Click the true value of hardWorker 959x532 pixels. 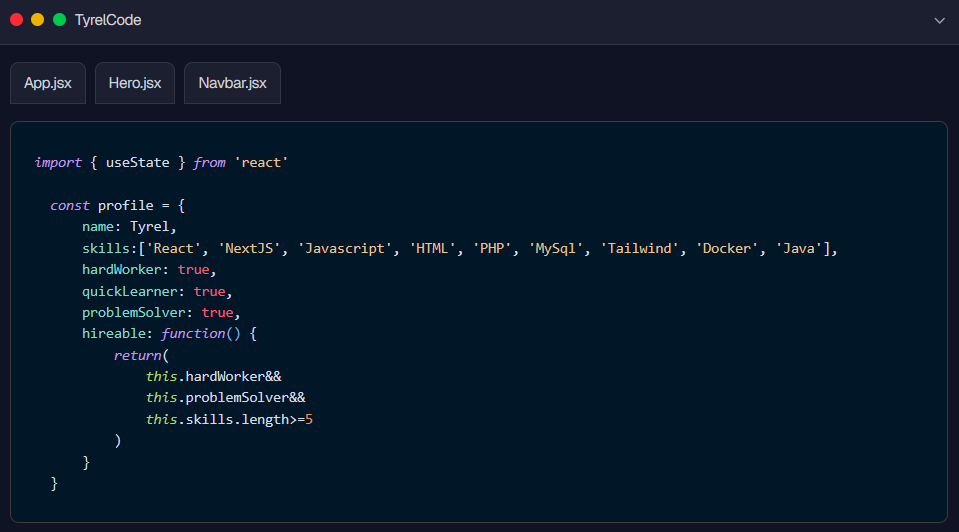pyautogui.click(x=193, y=270)
